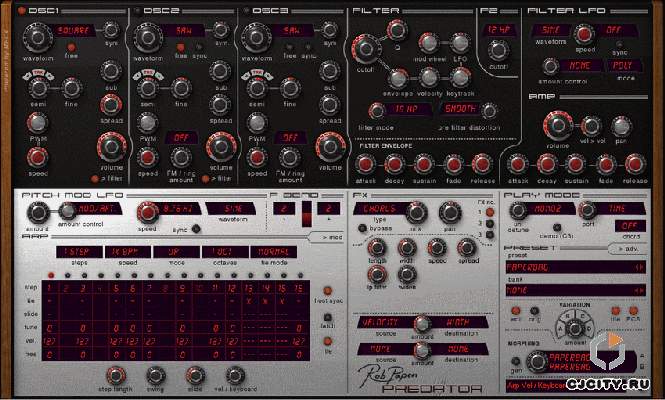
Task: Click the OSC1 sym knob
Action: tap(111, 30)
